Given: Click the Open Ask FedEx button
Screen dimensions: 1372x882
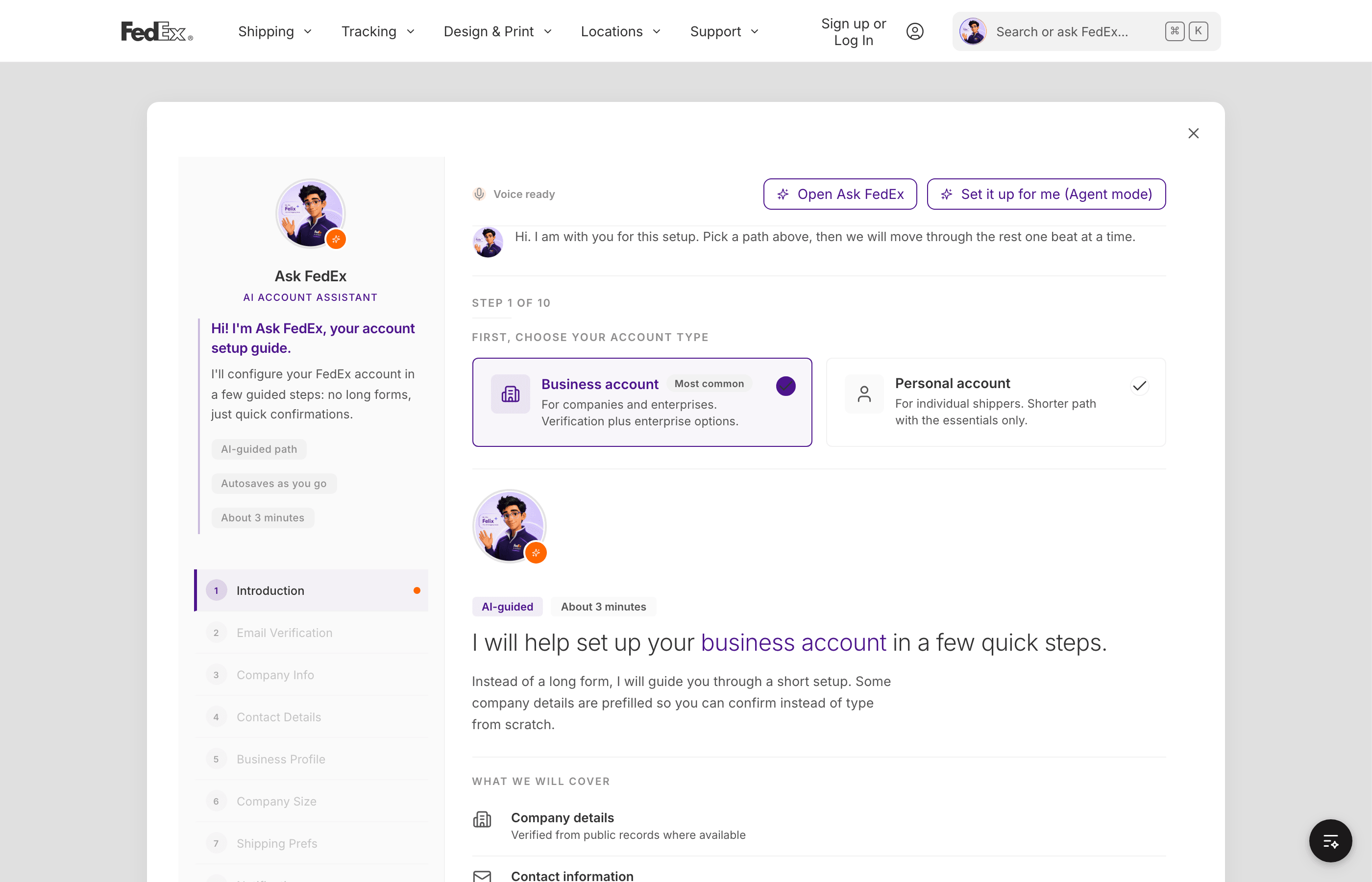Looking at the screenshot, I should tap(839, 194).
